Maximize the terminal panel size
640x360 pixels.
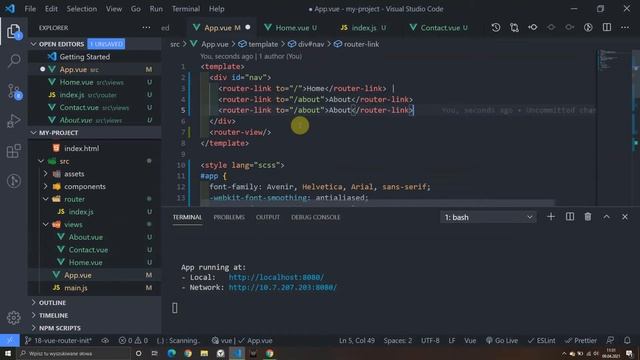tap(607, 217)
